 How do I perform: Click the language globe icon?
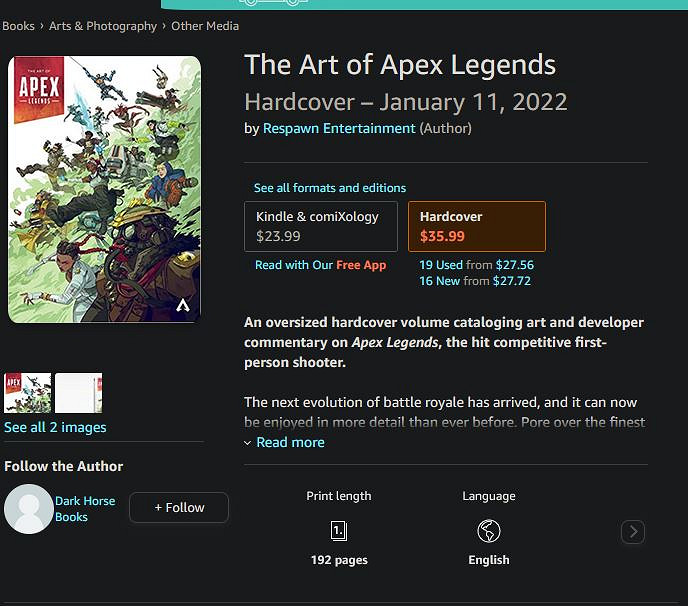[x=489, y=531]
